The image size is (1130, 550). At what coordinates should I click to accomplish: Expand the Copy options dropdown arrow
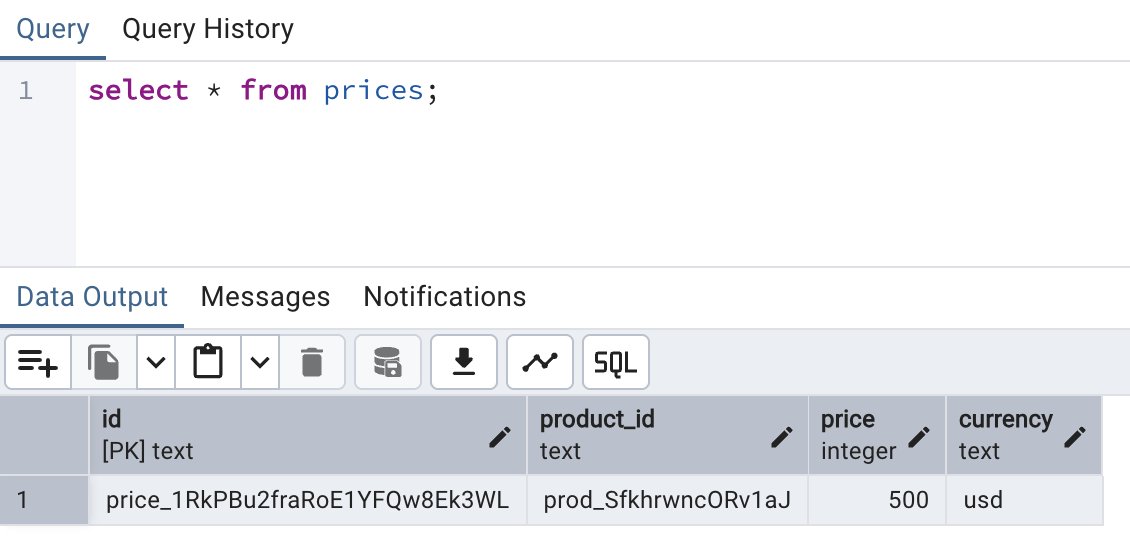156,362
